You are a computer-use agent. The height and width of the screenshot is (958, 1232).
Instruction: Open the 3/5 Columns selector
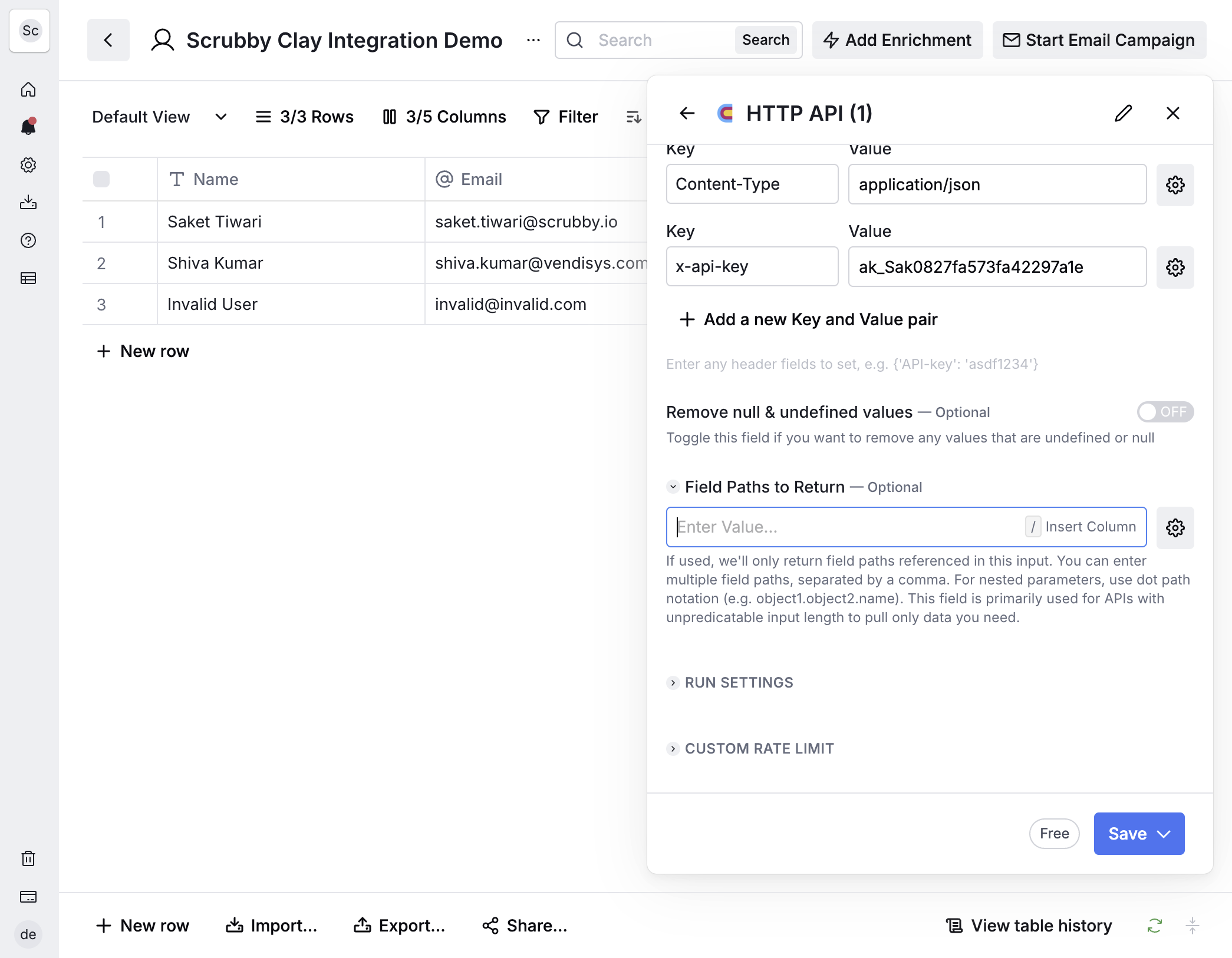click(x=444, y=117)
